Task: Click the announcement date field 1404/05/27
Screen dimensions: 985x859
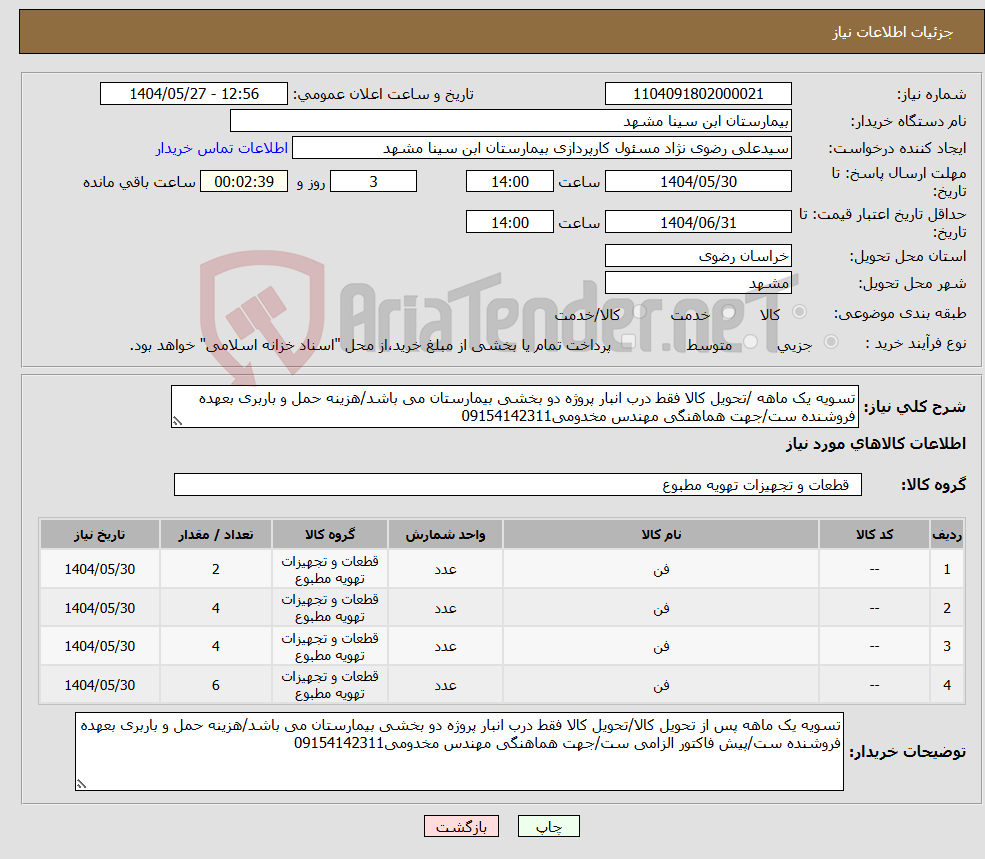Action: (195, 93)
